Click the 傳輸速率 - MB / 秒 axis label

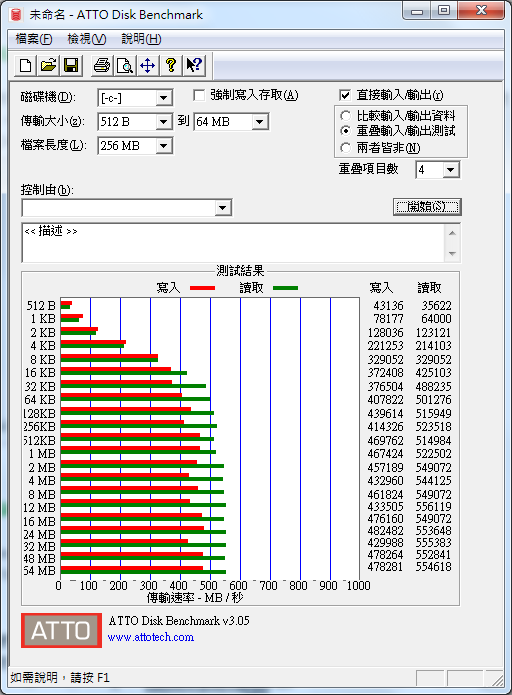[x=195, y=598]
